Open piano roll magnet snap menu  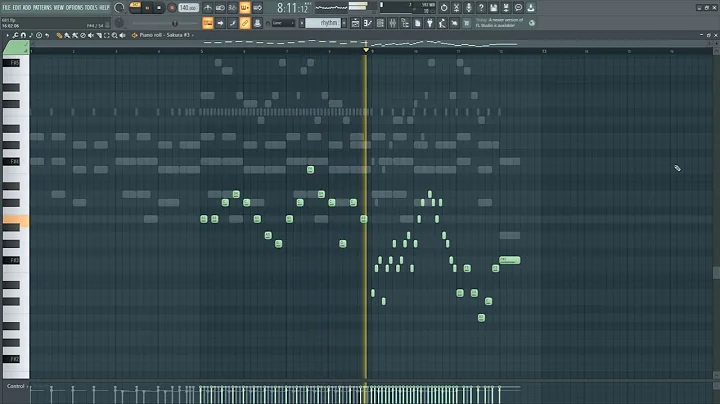tap(23, 35)
